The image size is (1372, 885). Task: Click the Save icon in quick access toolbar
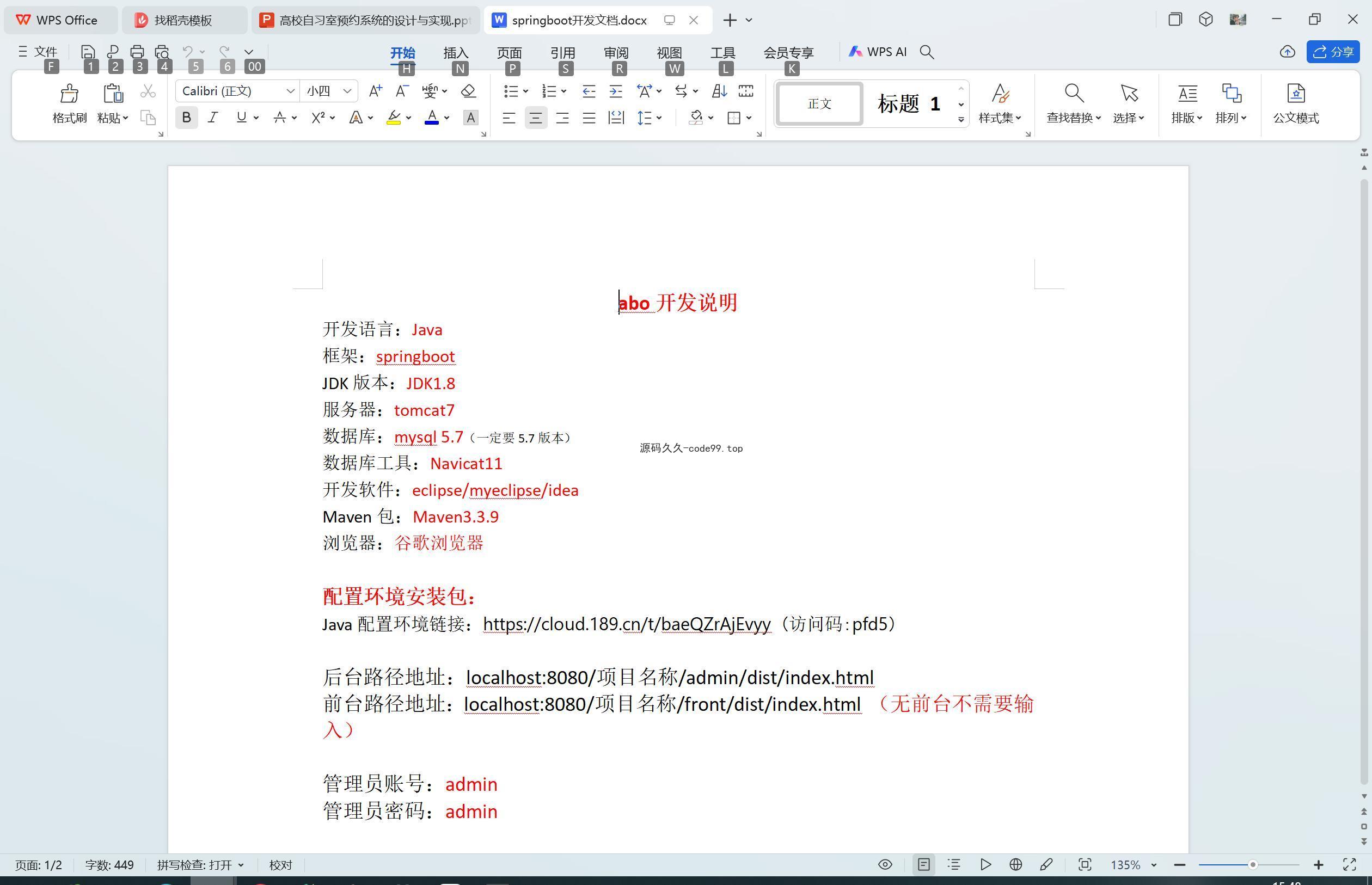(x=88, y=52)
